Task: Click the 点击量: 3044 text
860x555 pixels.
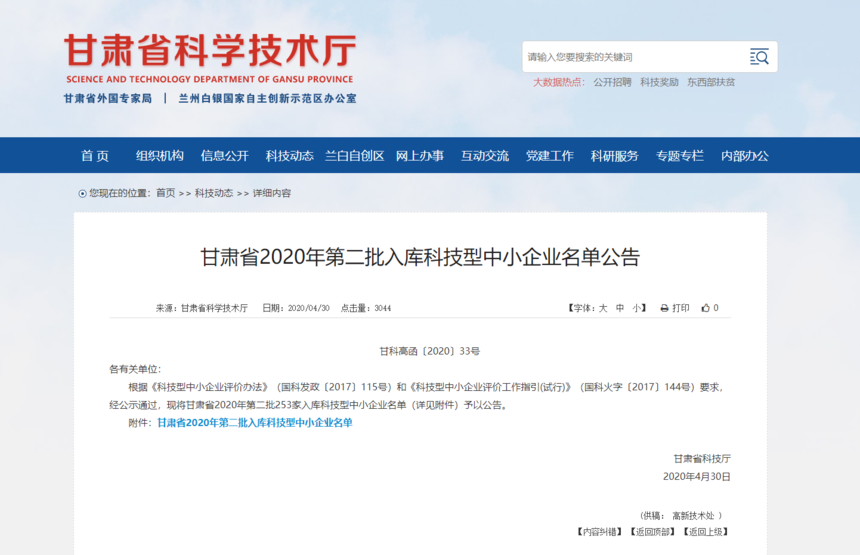Action: (x=366, y=308)
